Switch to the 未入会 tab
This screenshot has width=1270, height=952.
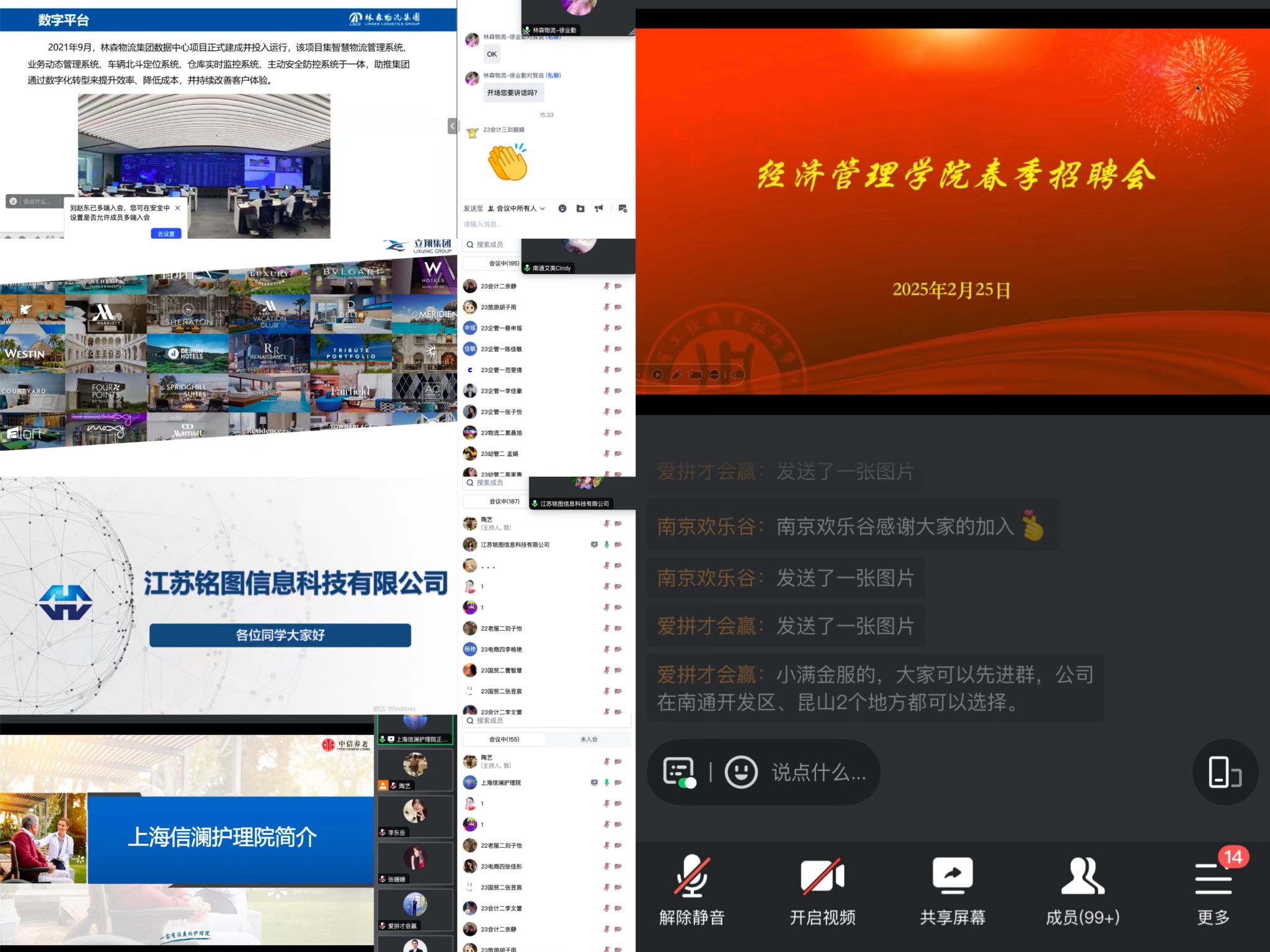pyautogui.click(x=588, y=739)
